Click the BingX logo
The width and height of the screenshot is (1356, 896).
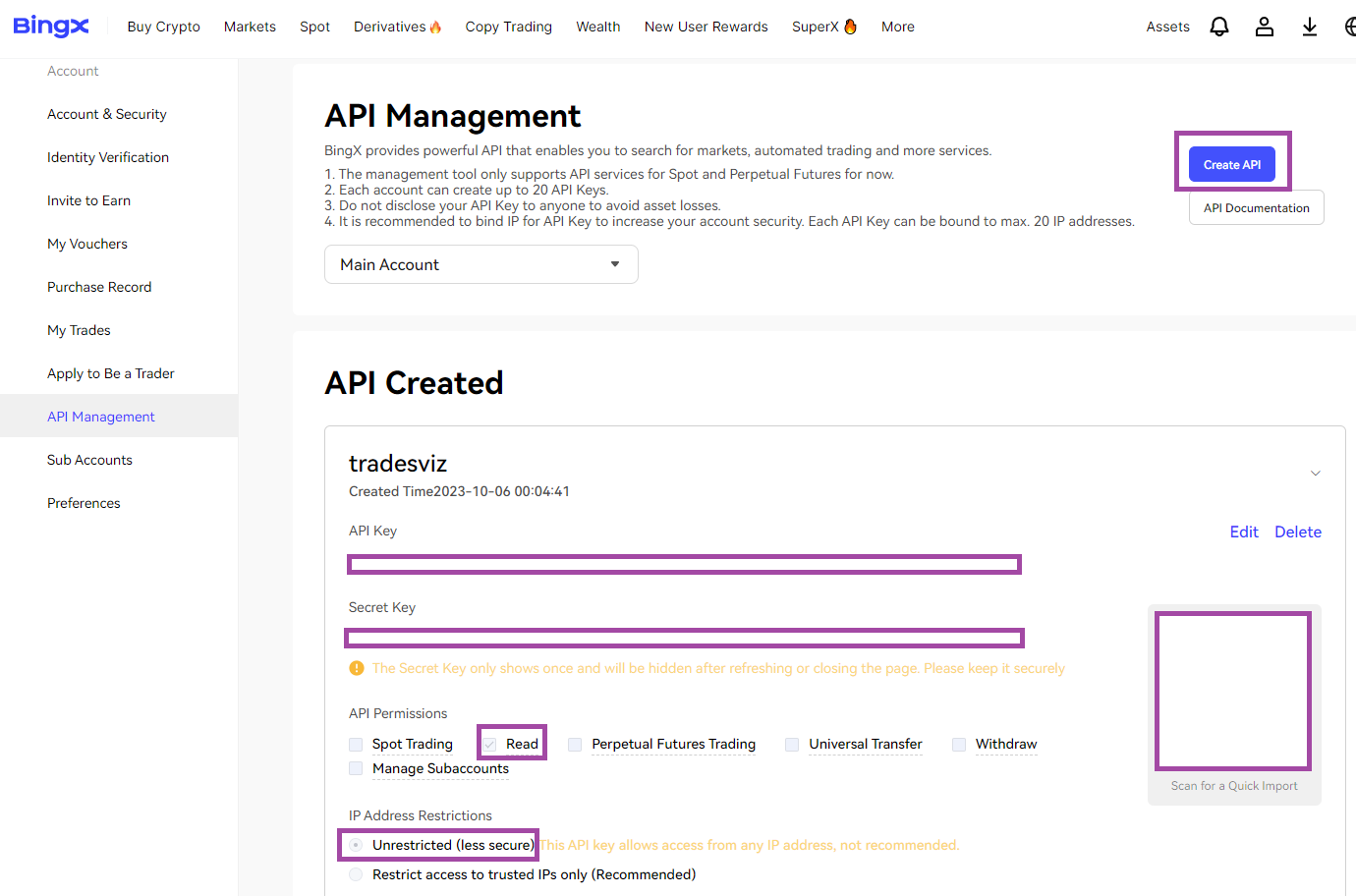(51, 27)
